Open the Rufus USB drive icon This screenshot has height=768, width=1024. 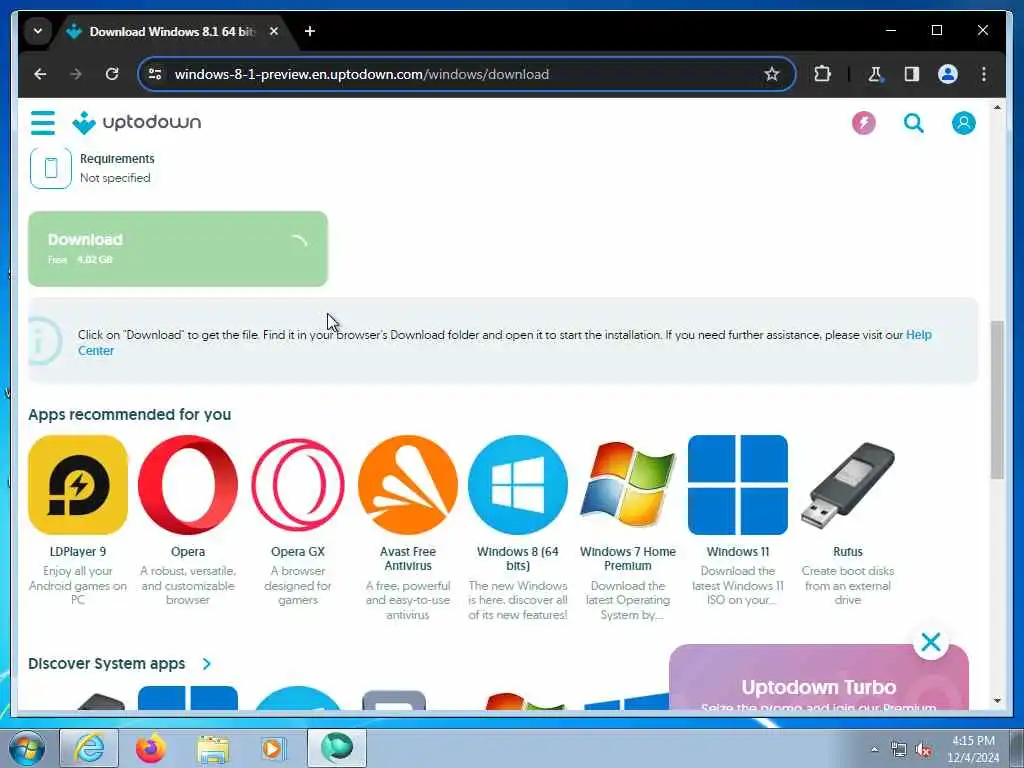point(848,485)
